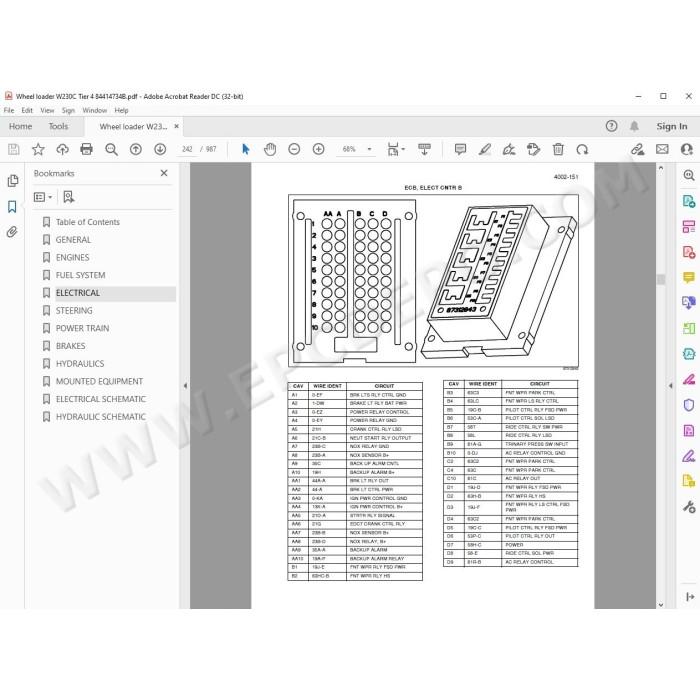
Task: Click the Stamp tool icon
Action: coord(533,149)
